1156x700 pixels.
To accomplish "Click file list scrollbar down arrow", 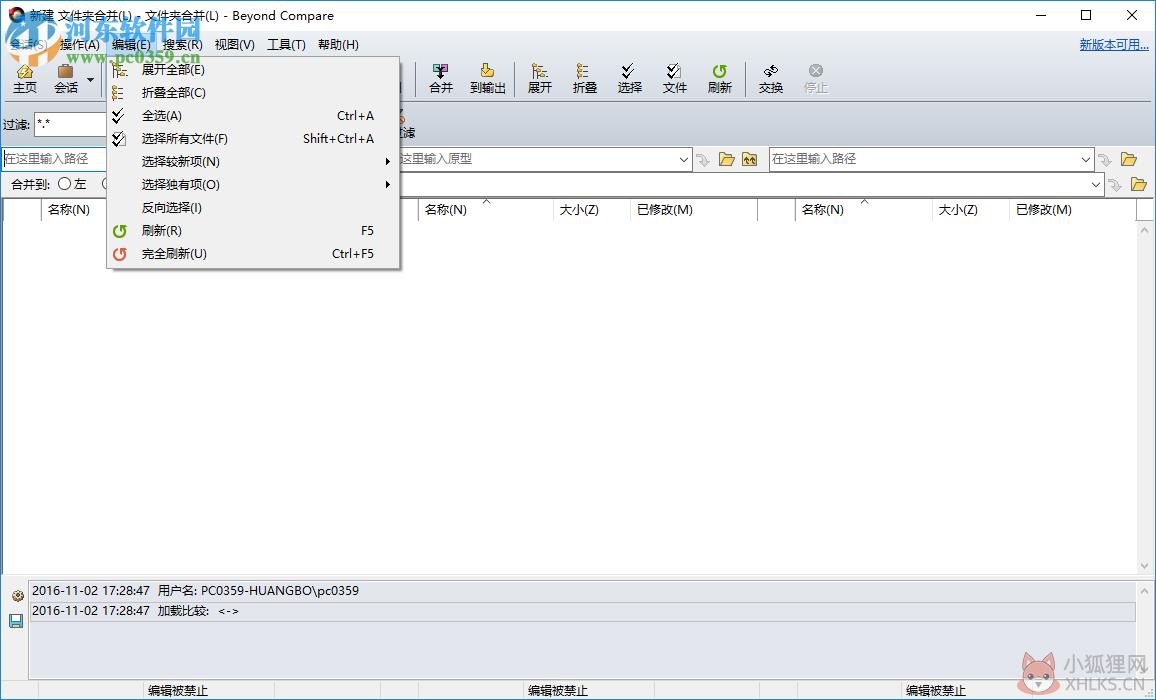I will 1144,566.
